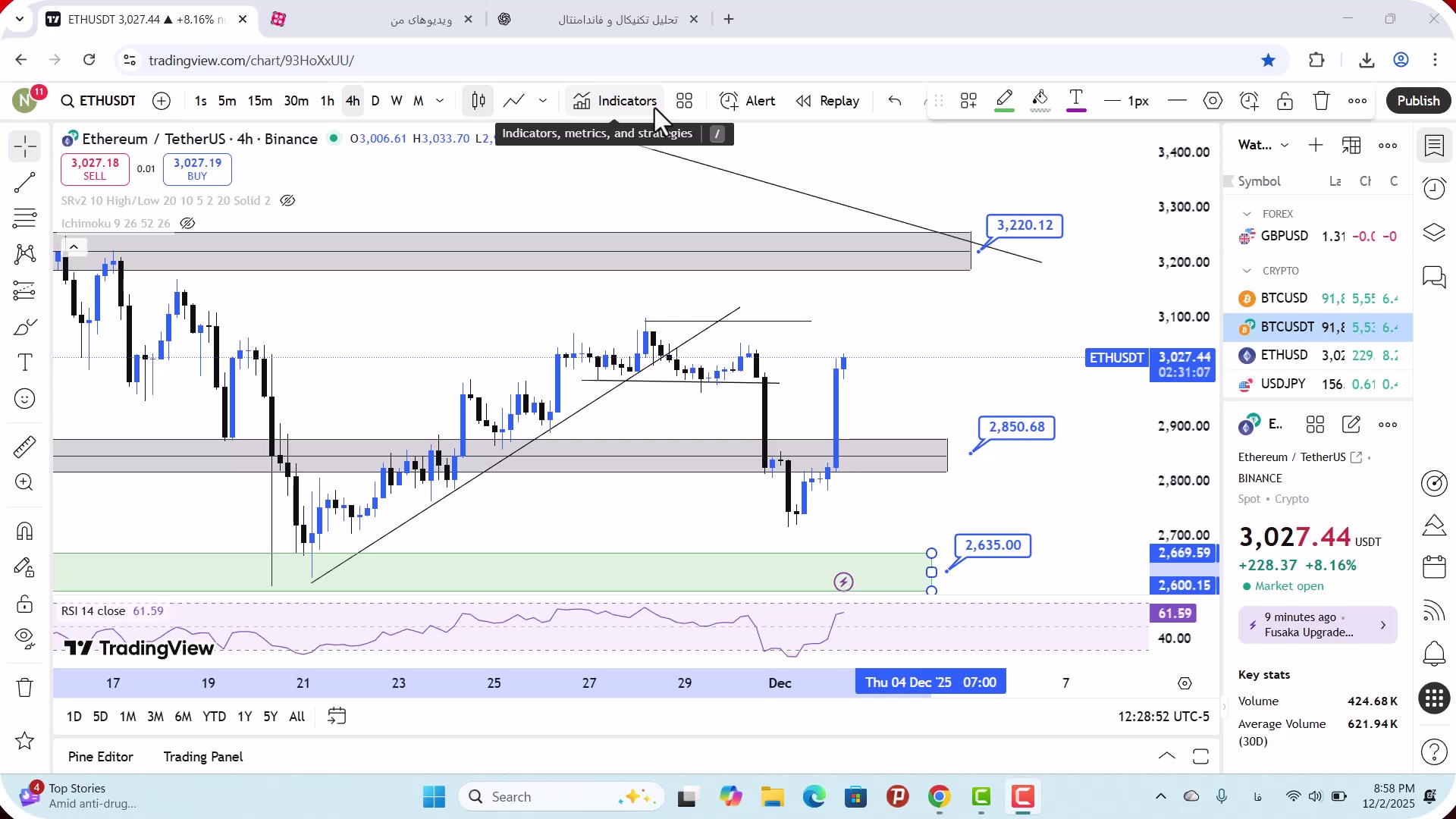Screen dimensions: 1456x819
Task: Open chart settings gear near the time axis
Action: click(x=1185, y=683)
